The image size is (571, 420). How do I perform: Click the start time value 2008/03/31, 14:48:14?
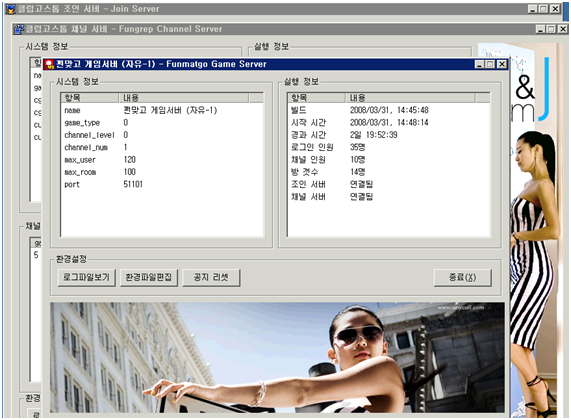pos(389,123)
